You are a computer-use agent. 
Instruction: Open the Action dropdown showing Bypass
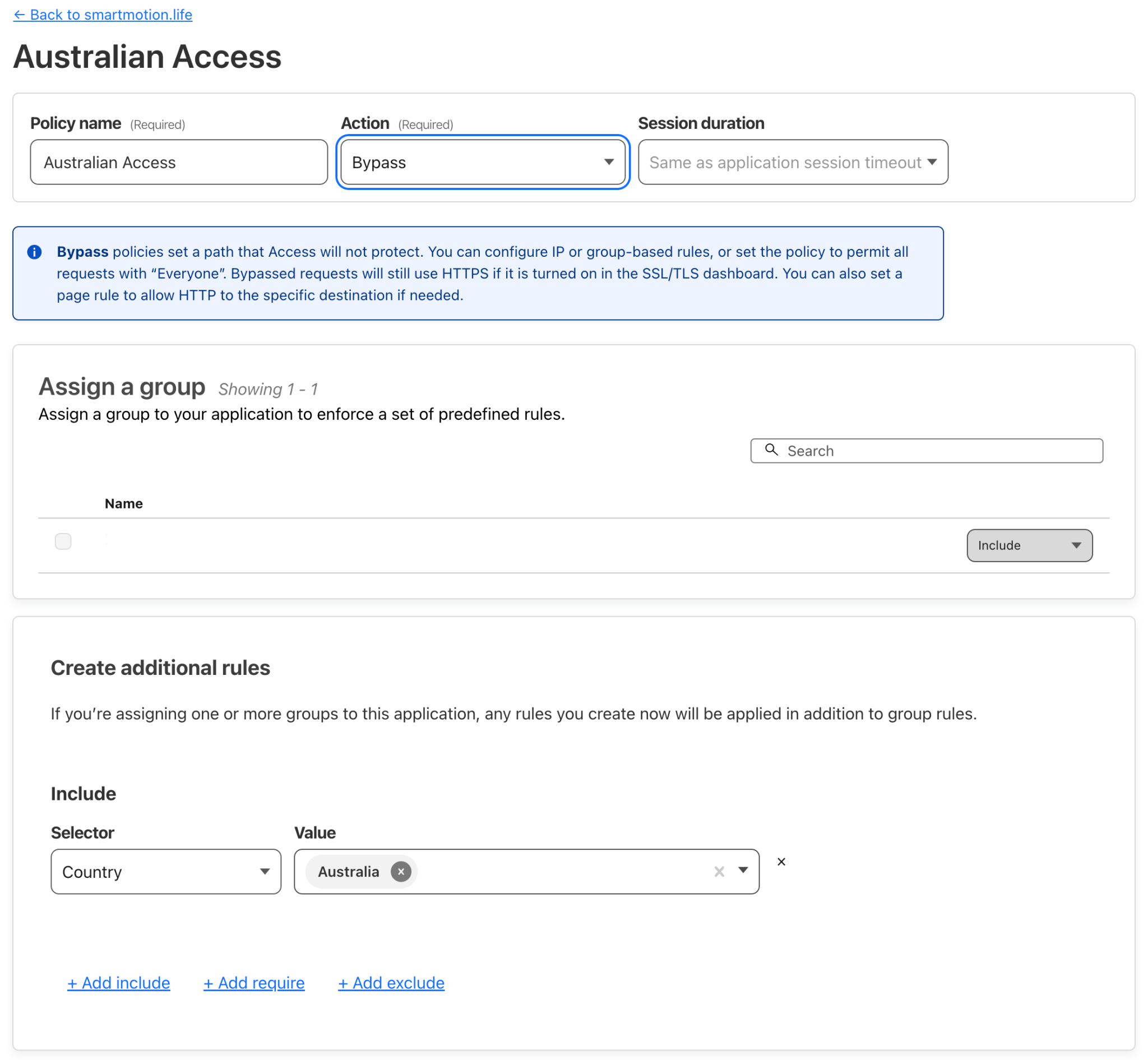483,163
